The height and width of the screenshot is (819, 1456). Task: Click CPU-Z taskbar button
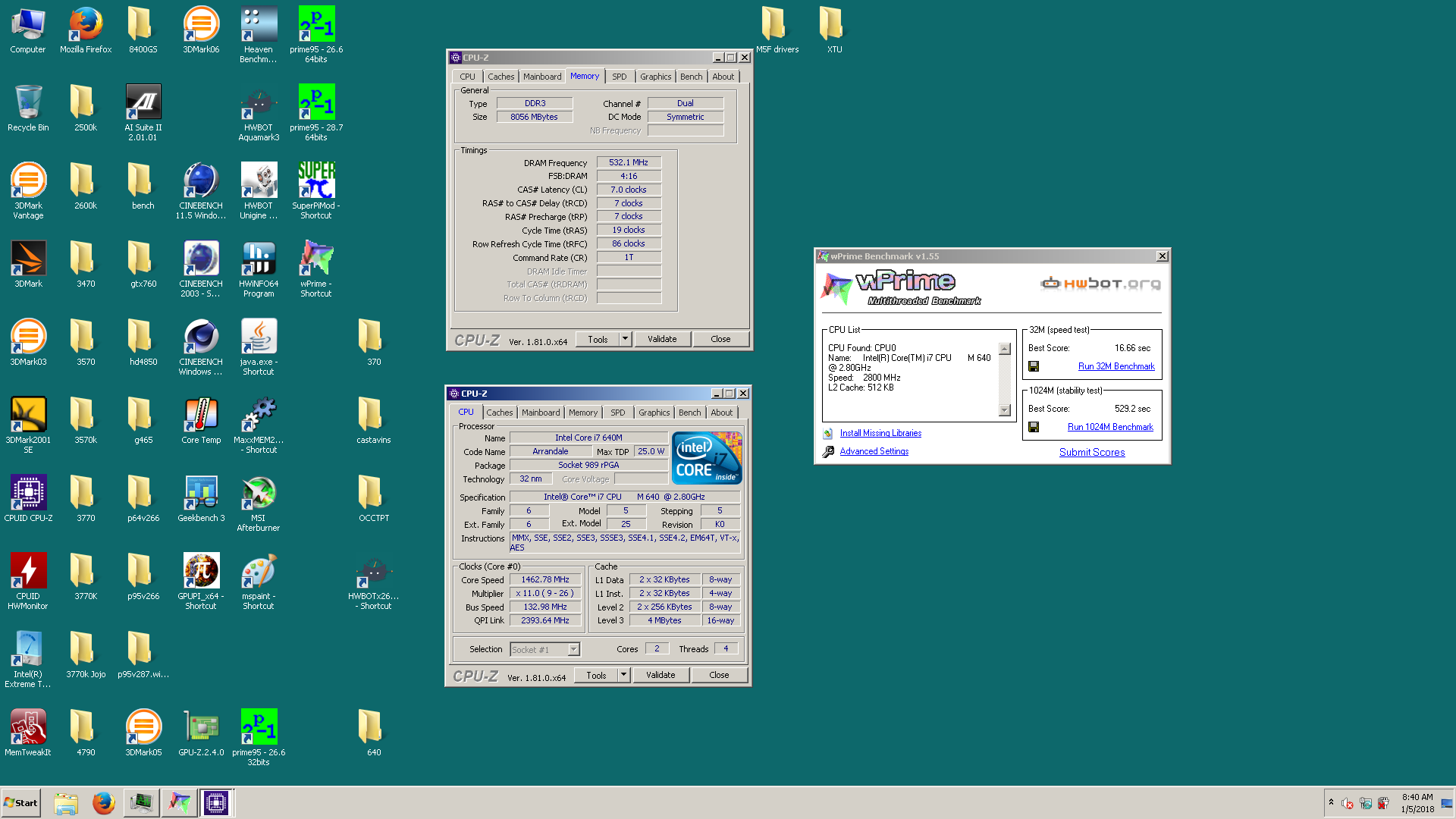[216, 803]
